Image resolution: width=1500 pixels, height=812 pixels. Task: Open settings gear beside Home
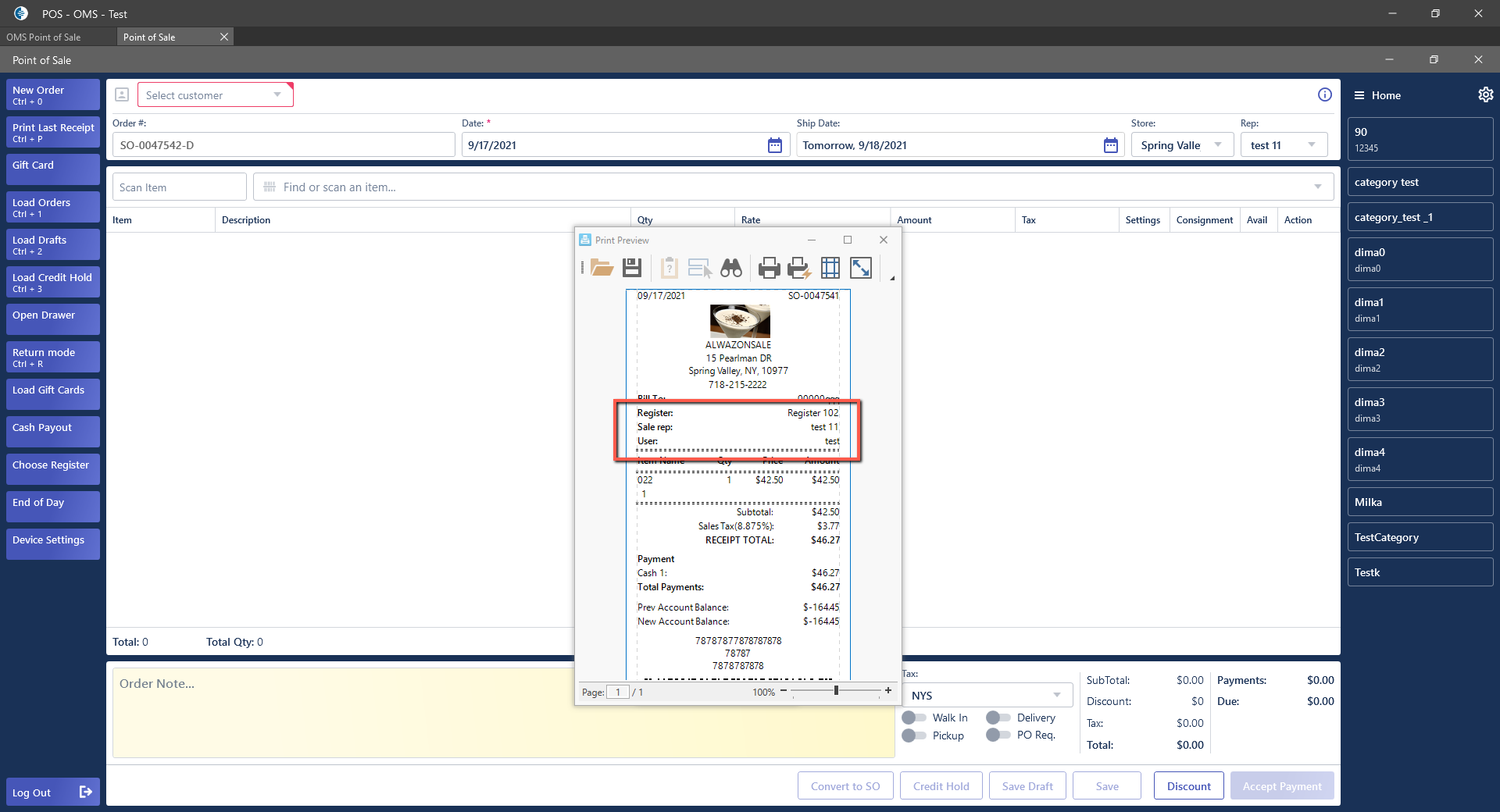pos(1485,95)
